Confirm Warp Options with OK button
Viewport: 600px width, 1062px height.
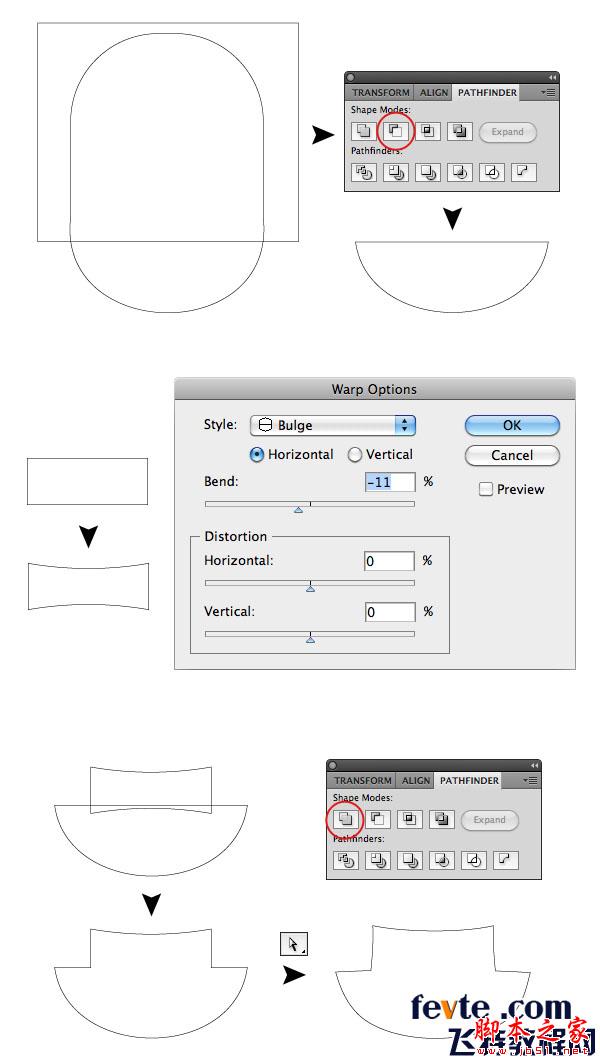tap(512, 425)
